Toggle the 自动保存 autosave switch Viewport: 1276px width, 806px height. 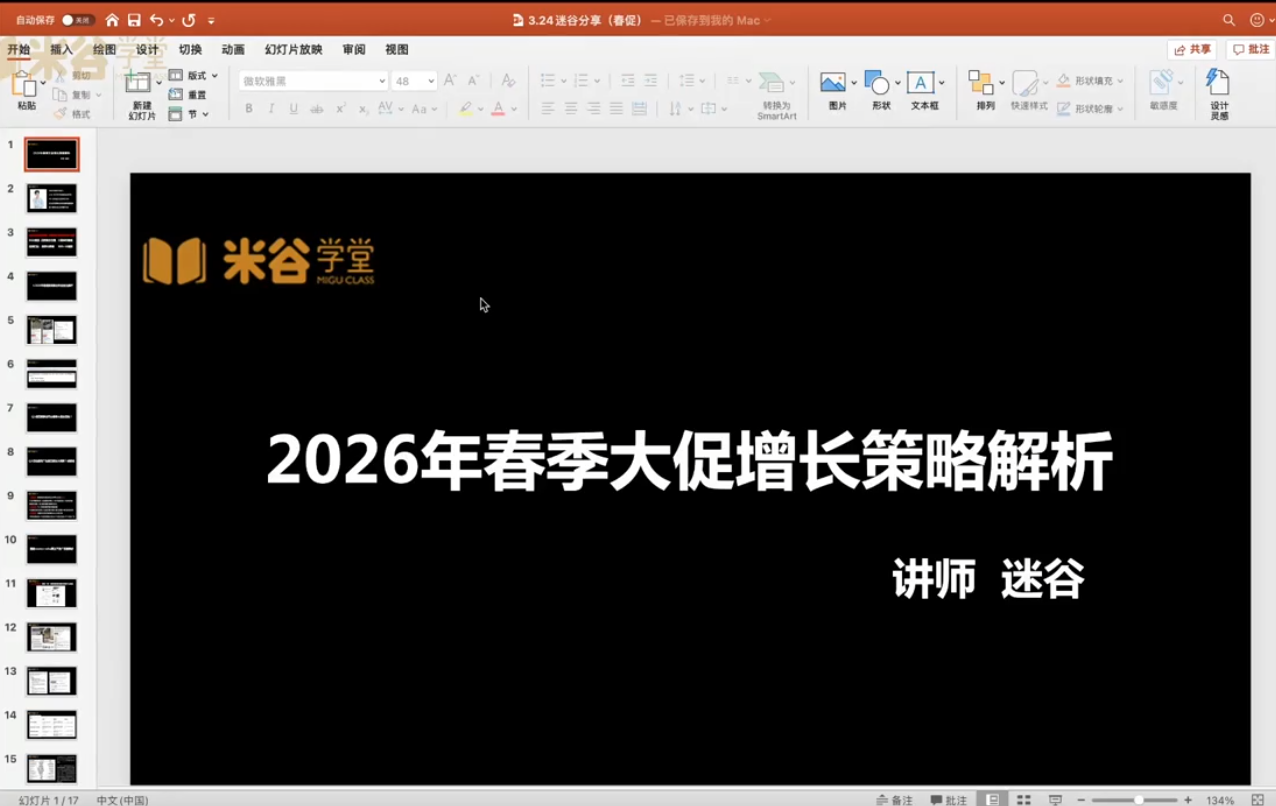pos(77,20)
